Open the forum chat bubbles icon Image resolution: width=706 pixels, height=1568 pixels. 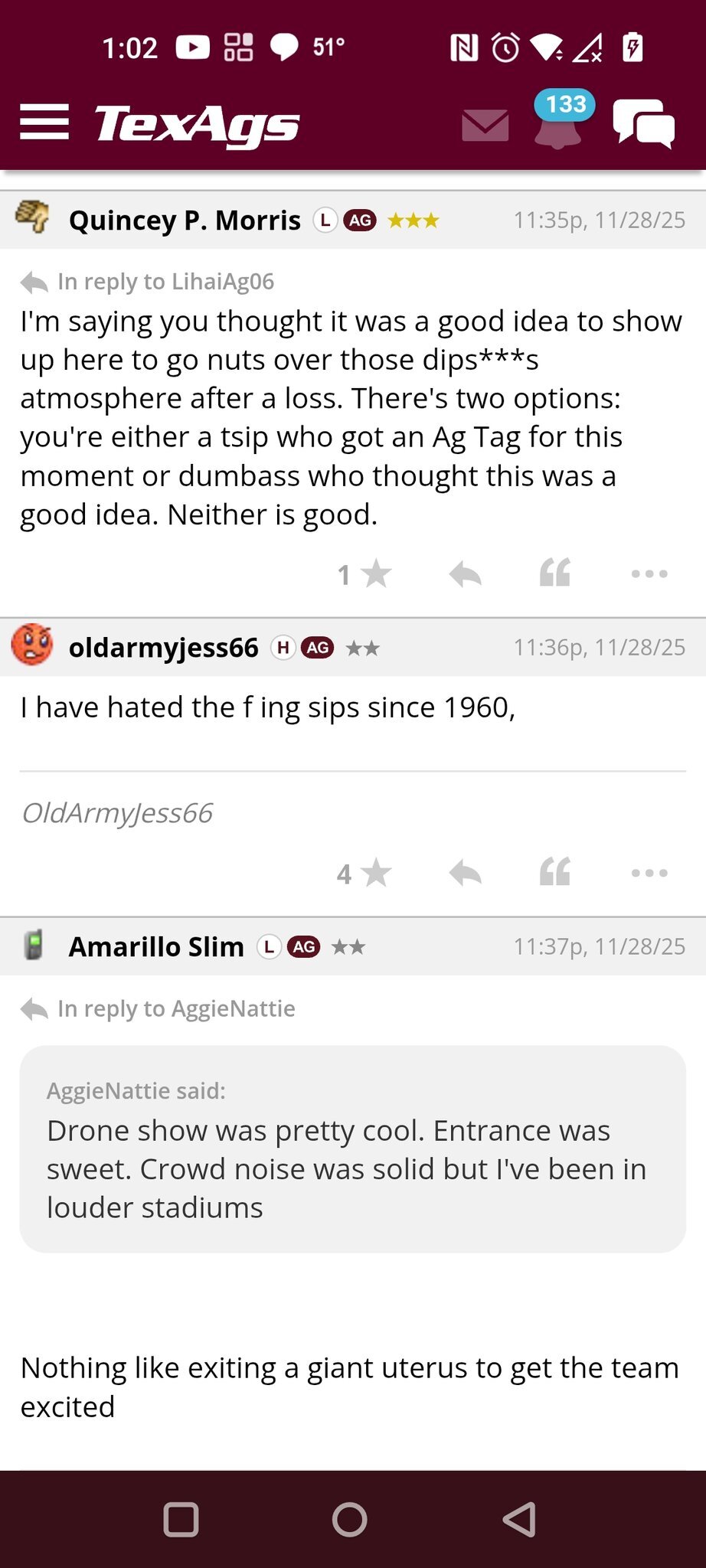tap(643, 124)
